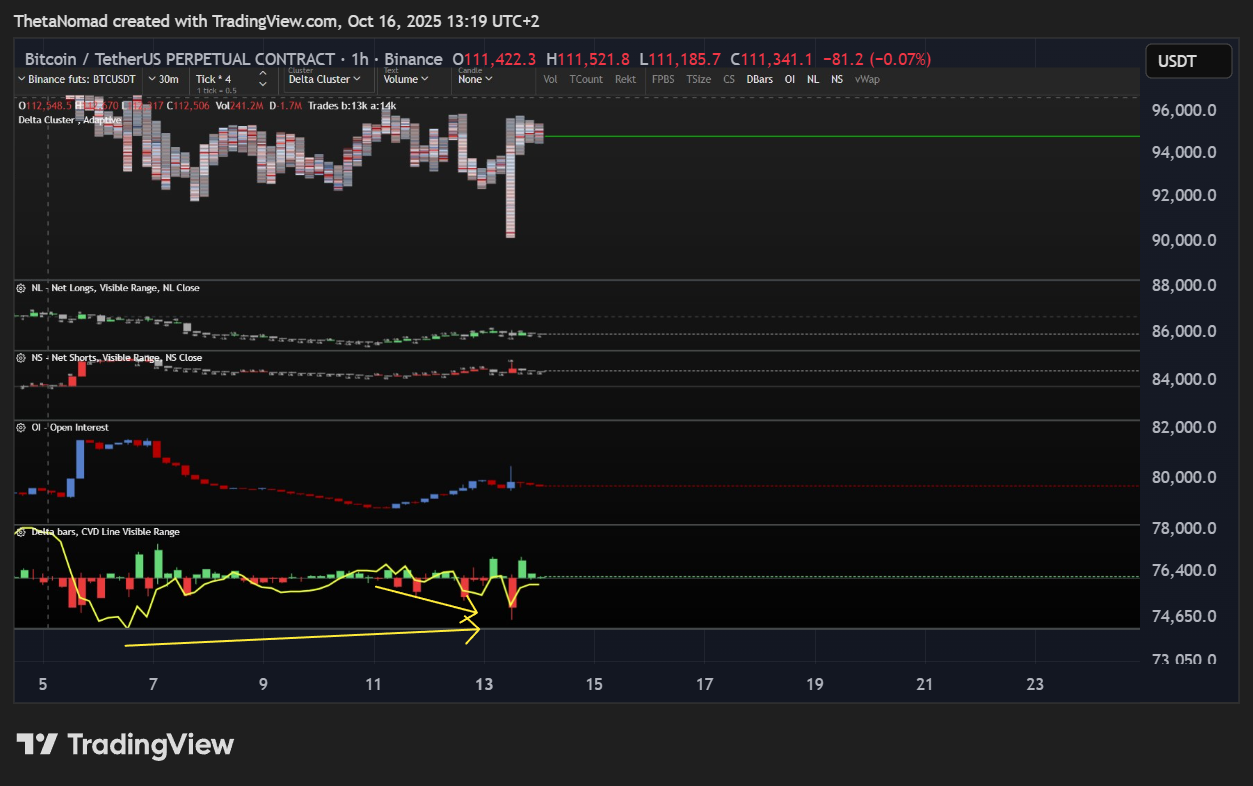Click the 90,000.0 price axis label
The height and width of the screenshot is (786, 1253).
tap(1184, 240)
